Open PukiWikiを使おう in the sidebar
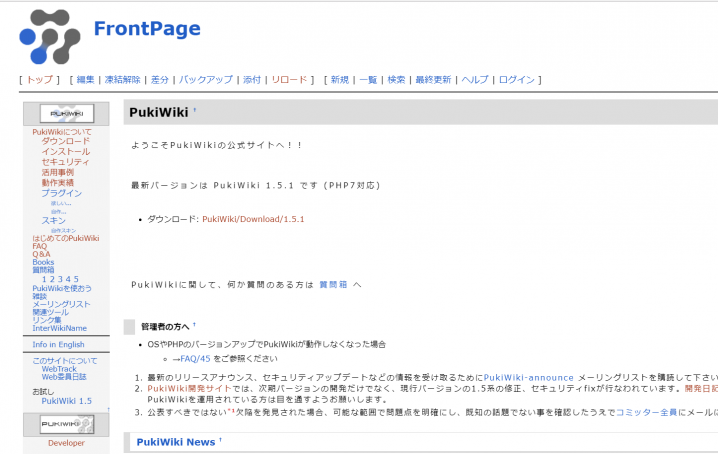Image resolution: width=718 pixels, height=454 pixels. coord(62,288)
